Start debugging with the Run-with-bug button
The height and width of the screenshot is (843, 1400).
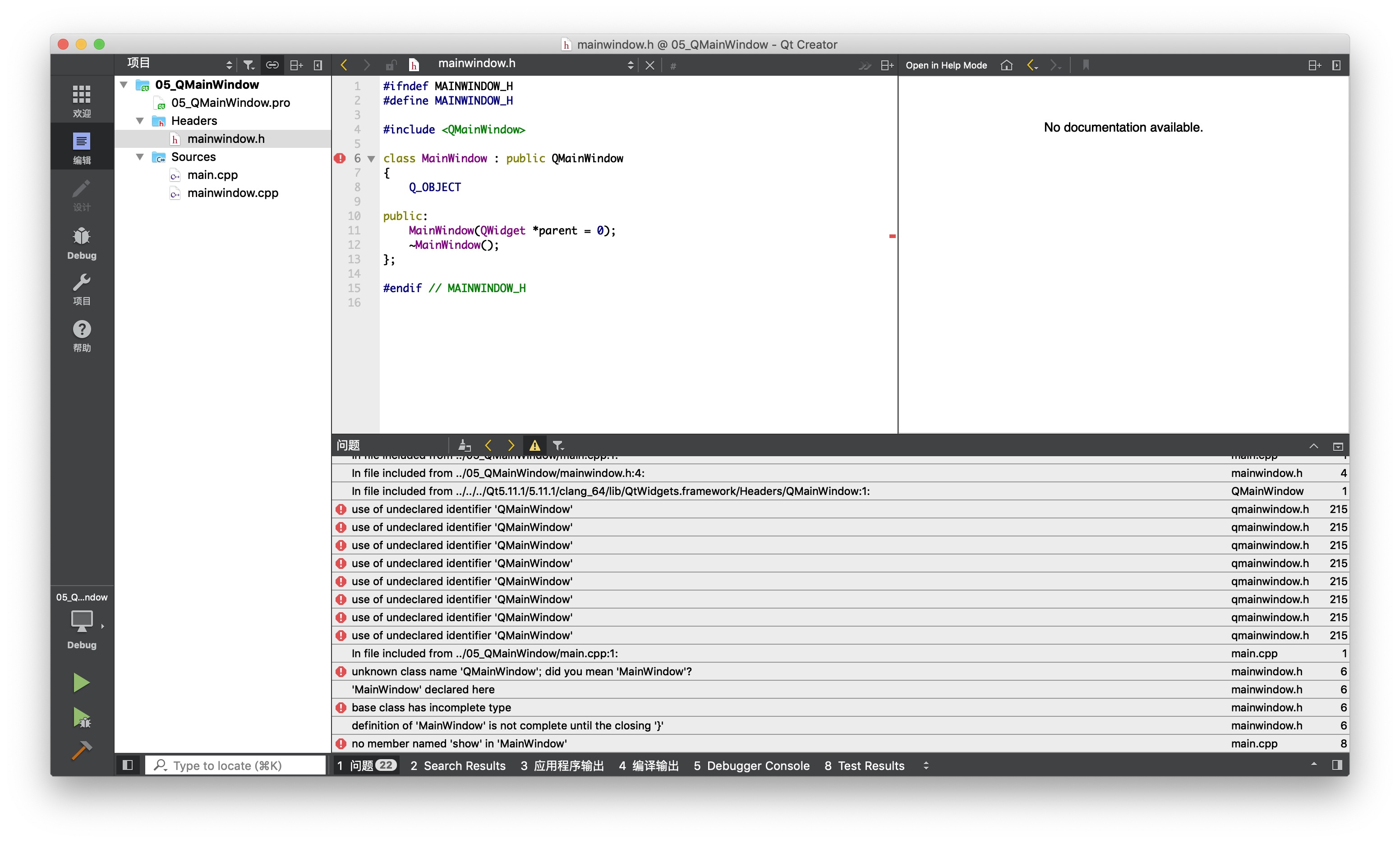click(81, 718)
